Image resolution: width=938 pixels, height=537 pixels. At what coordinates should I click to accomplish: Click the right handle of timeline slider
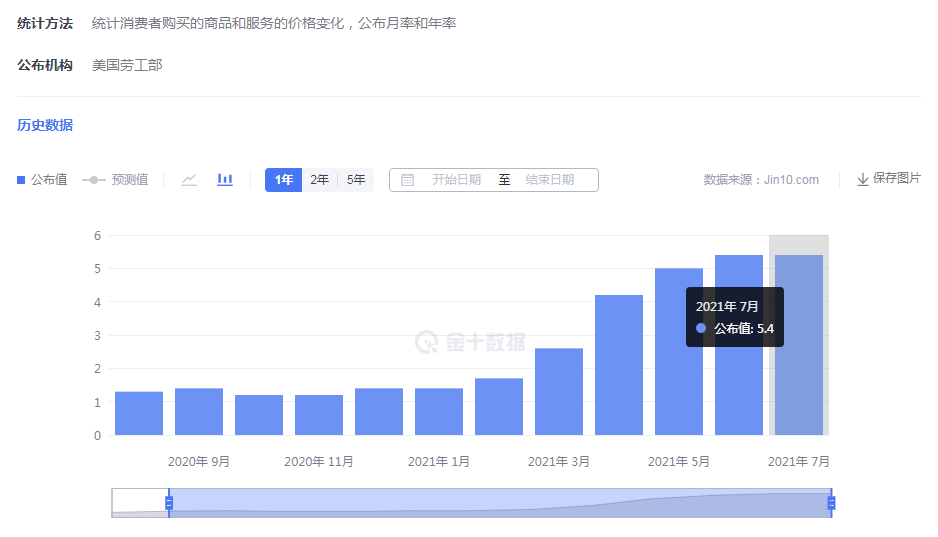[831, 503]
